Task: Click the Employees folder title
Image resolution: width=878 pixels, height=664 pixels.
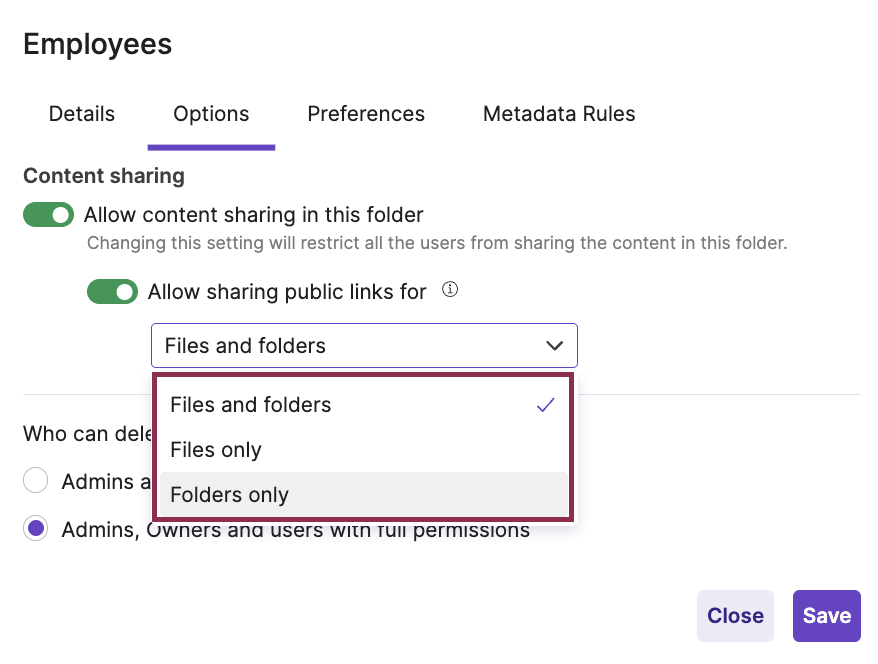Action: (x=97, y=44)
